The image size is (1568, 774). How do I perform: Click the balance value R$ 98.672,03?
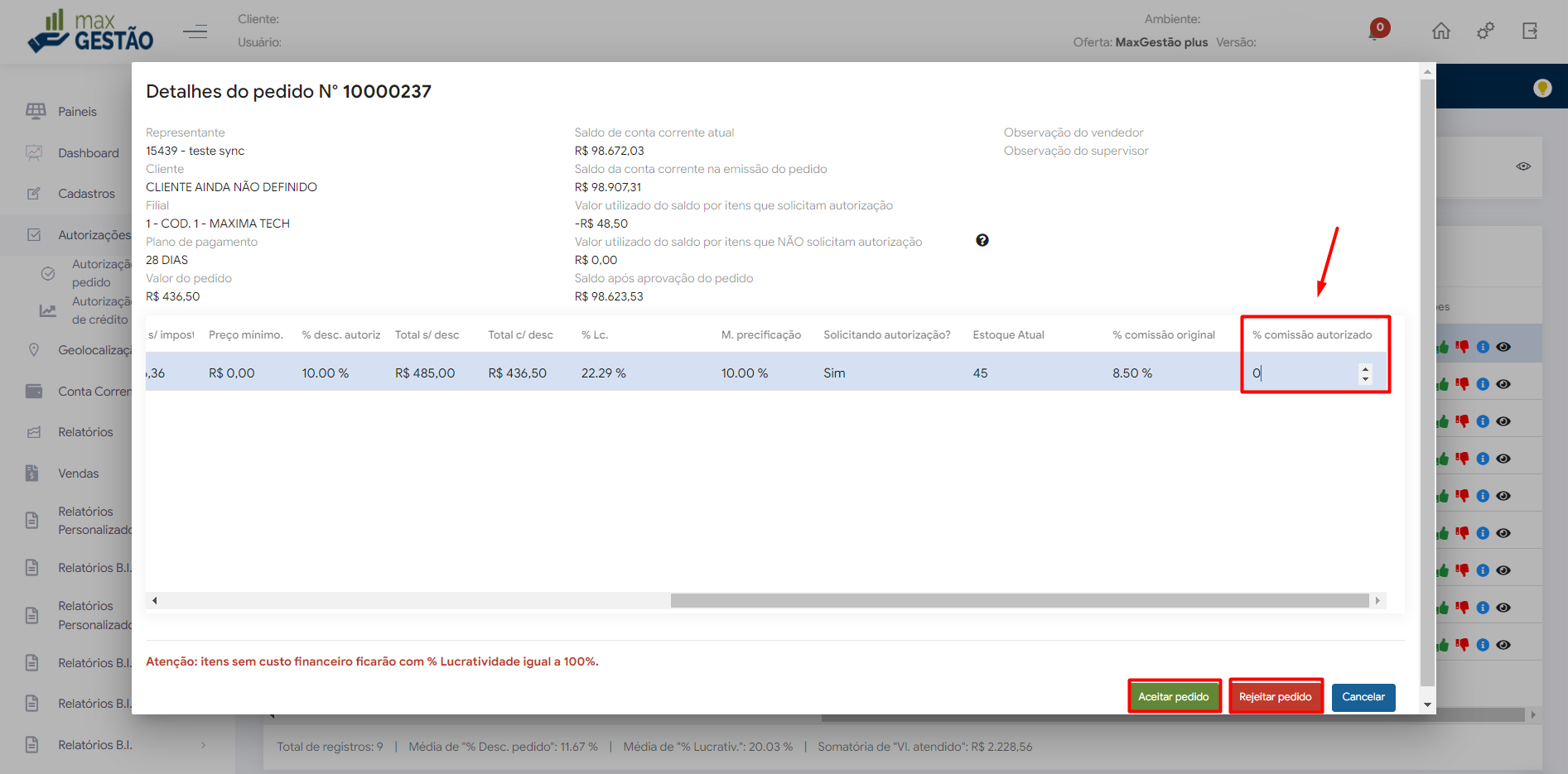pos(609,151)
